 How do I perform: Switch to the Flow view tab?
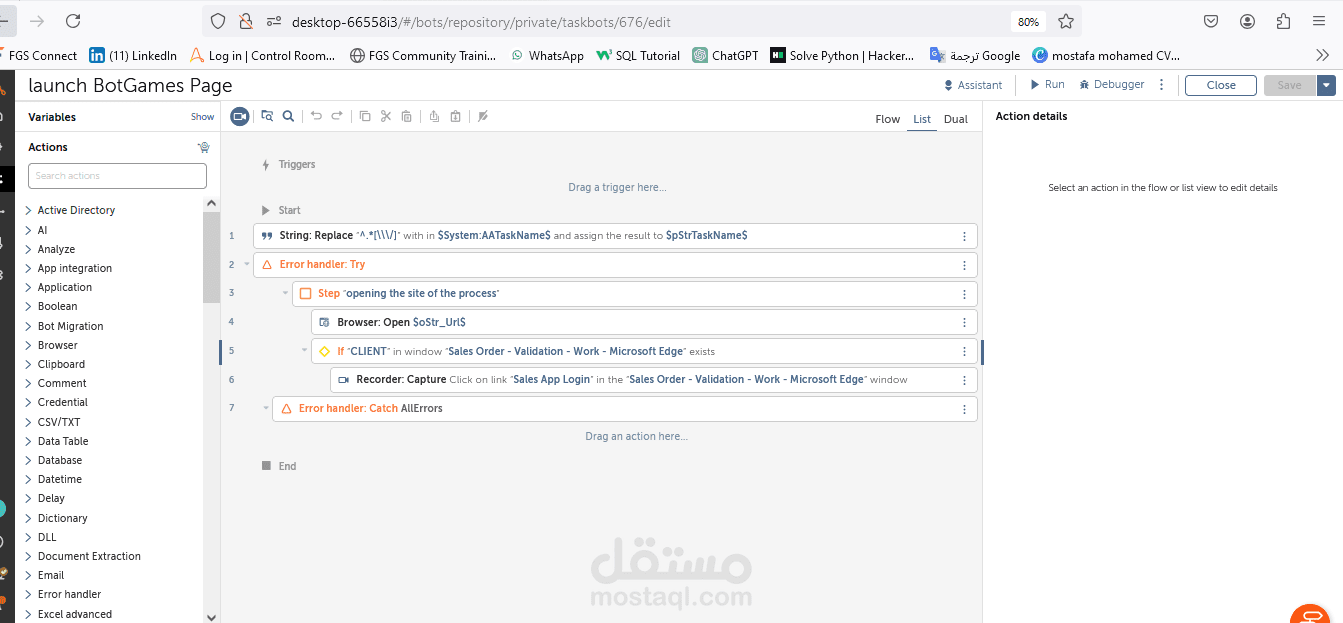[x=887, y=118]
